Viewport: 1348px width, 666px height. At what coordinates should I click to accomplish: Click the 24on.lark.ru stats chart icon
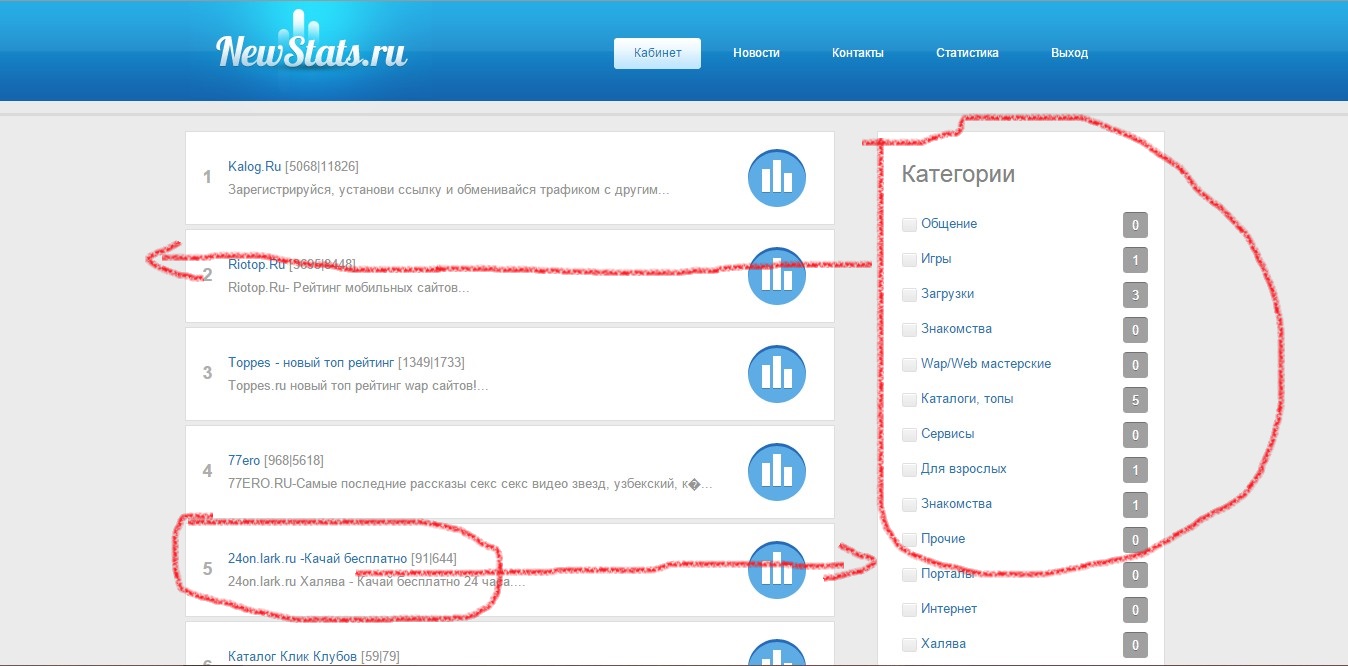[776, 570]
